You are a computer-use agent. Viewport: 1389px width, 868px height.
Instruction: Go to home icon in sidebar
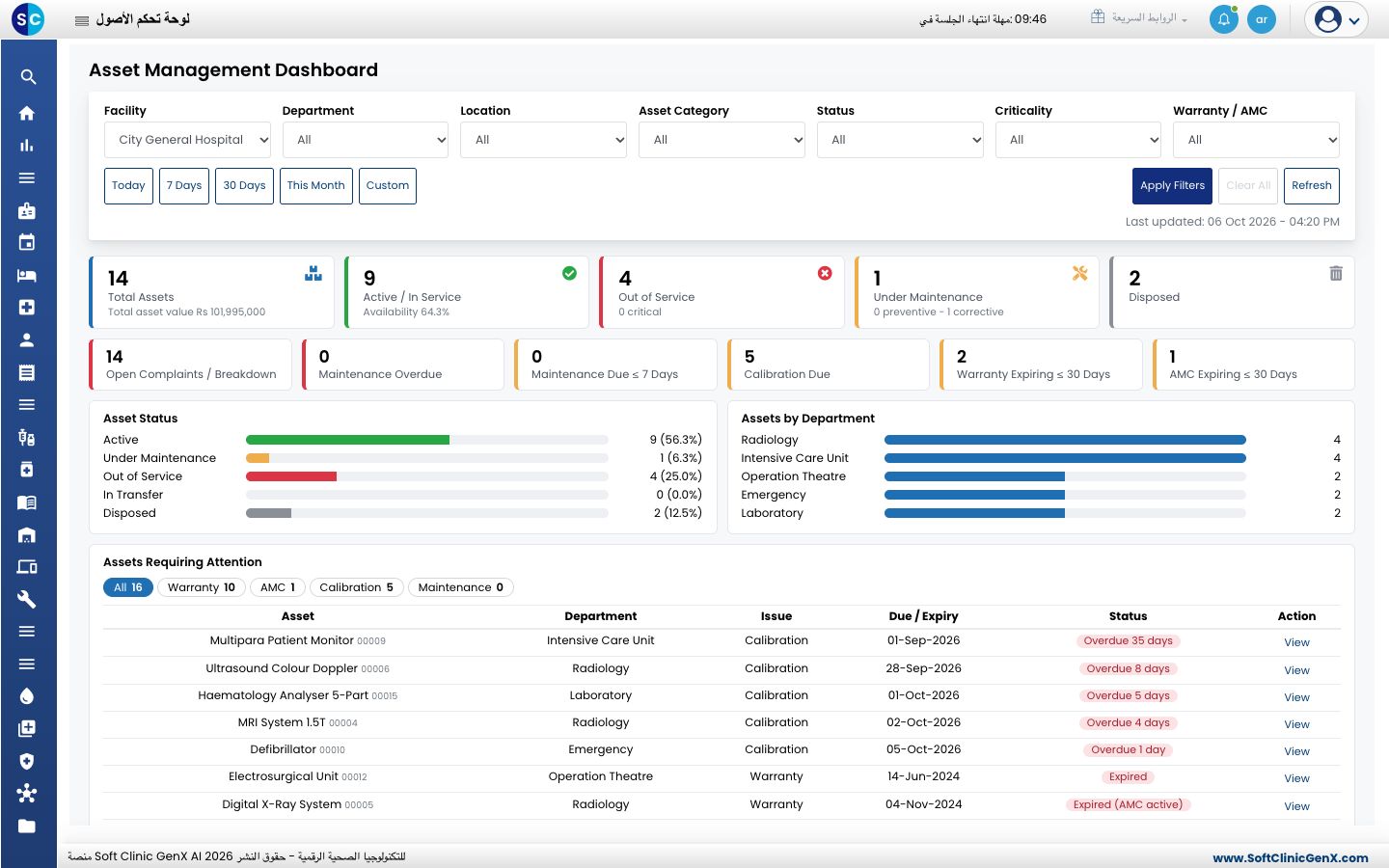click(x=27, y=113)
